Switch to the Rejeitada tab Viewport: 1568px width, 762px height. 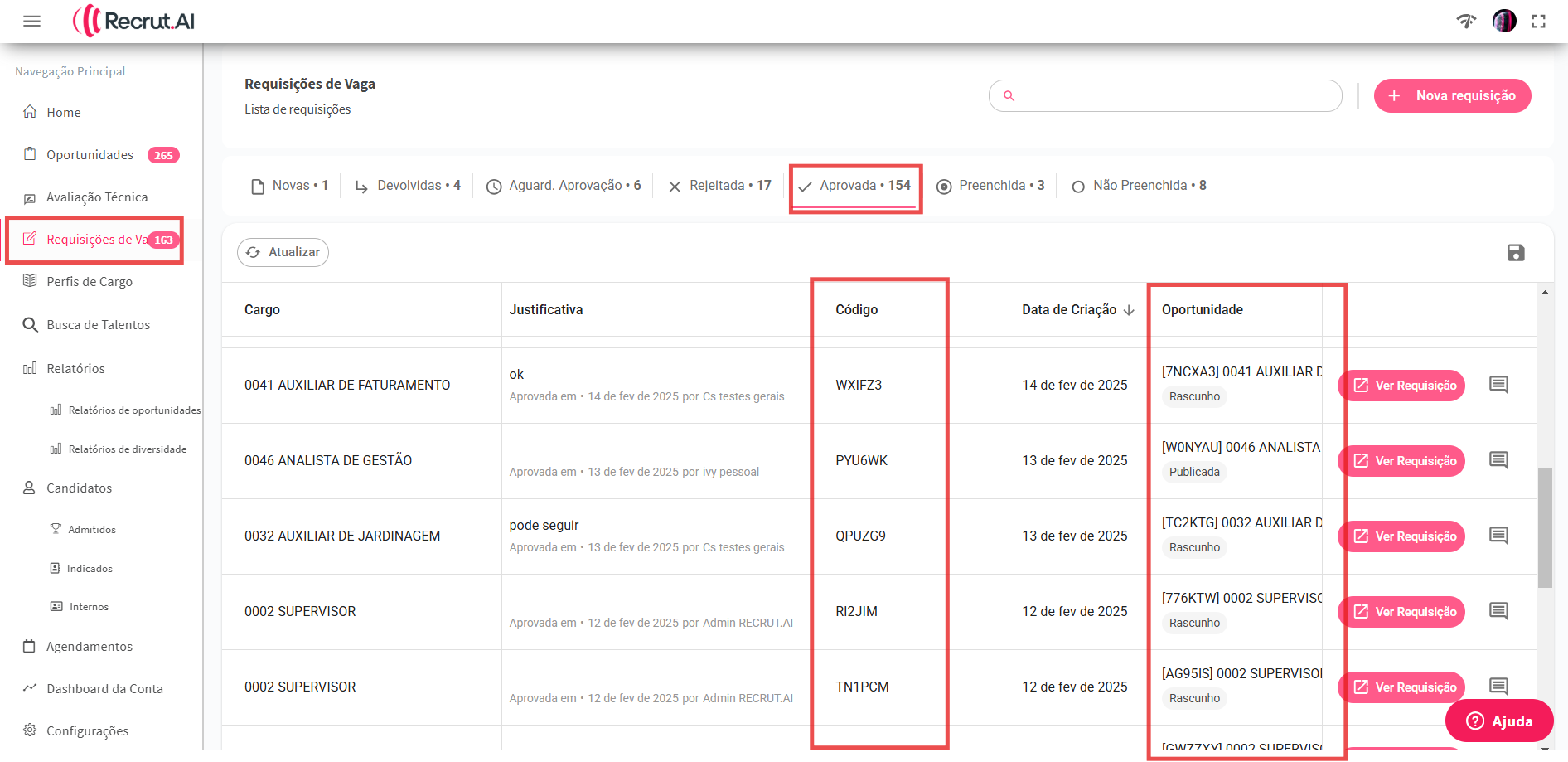point(719,186)
